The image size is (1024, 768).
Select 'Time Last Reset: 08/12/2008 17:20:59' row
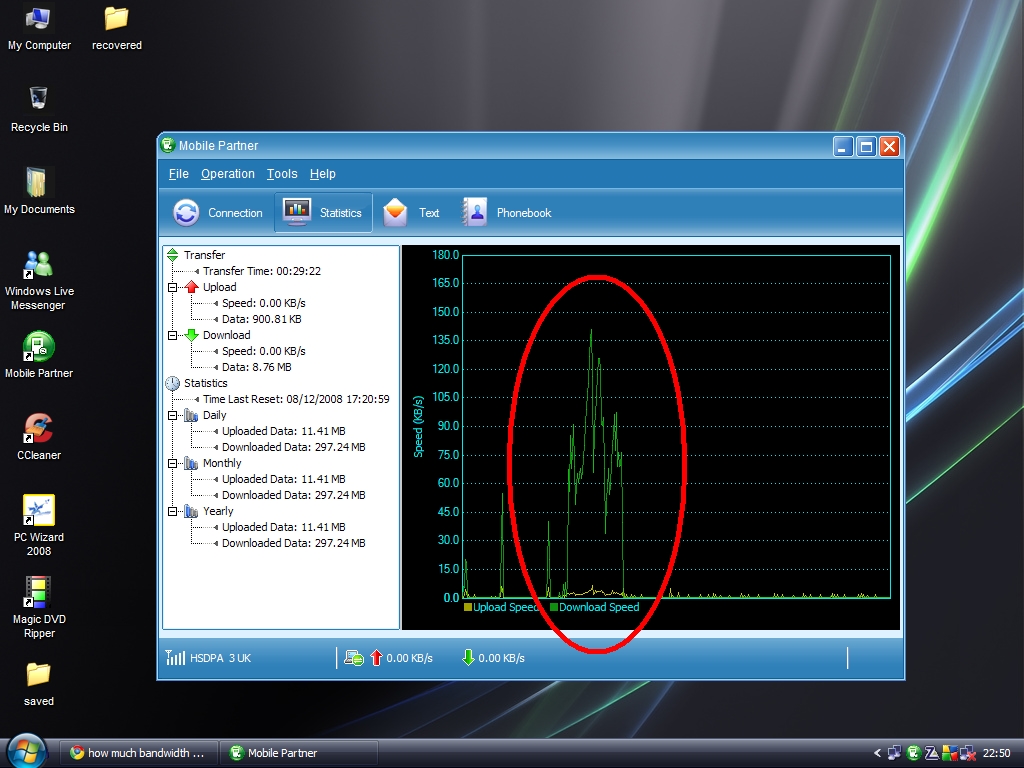point(296,399)
